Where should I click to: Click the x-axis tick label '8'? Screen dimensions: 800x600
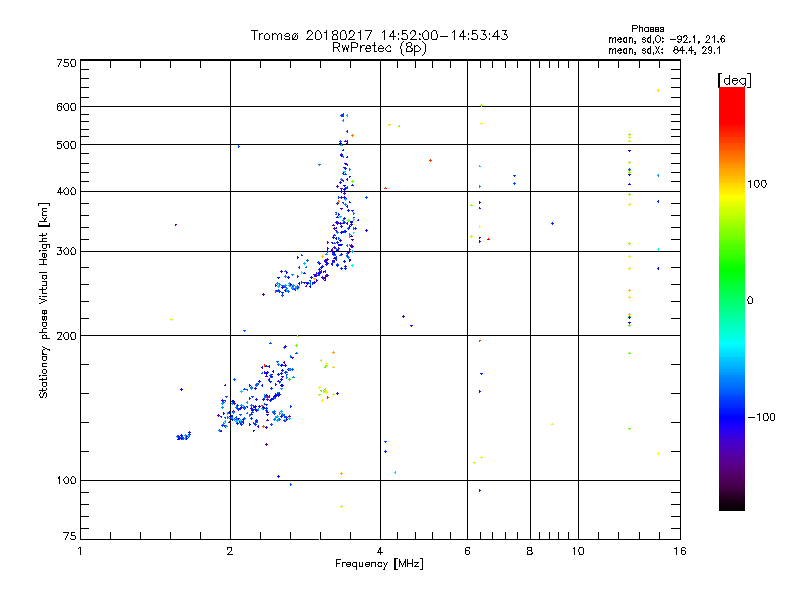[x=530, y=551]
